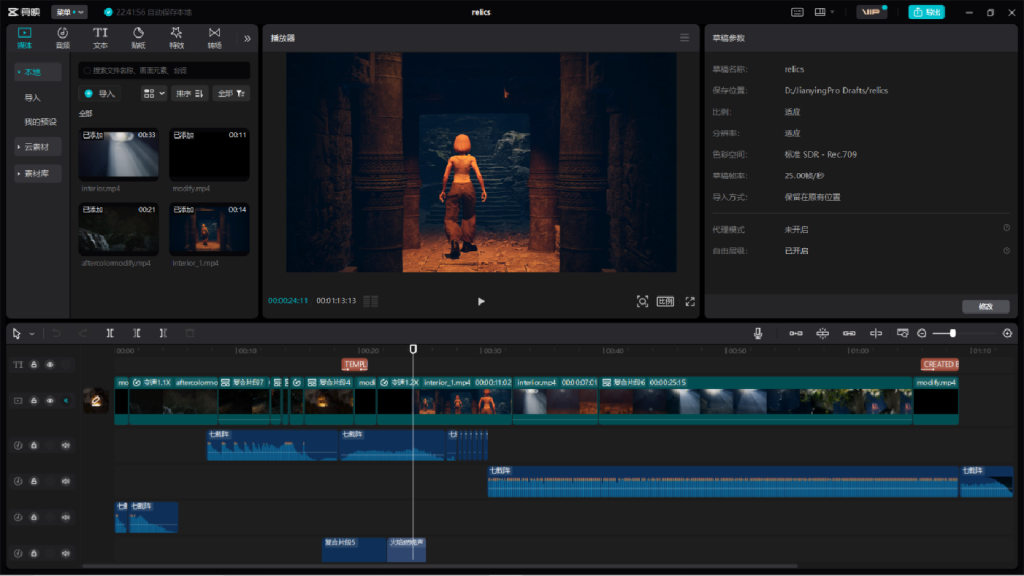The height and width of the screenshot is (576, 1024).
Task: Mute the first audio track speaker
Action: [66, 445]
